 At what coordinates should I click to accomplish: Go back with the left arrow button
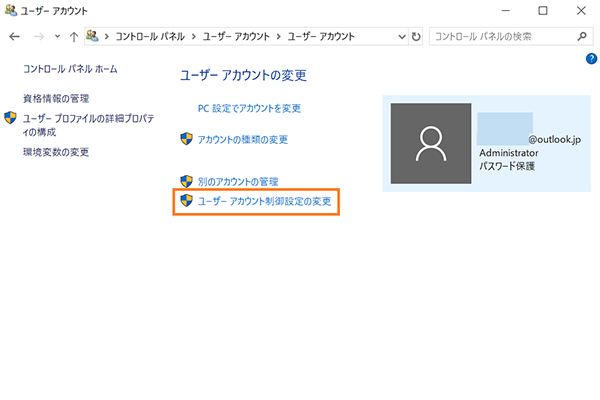[15, 37]
